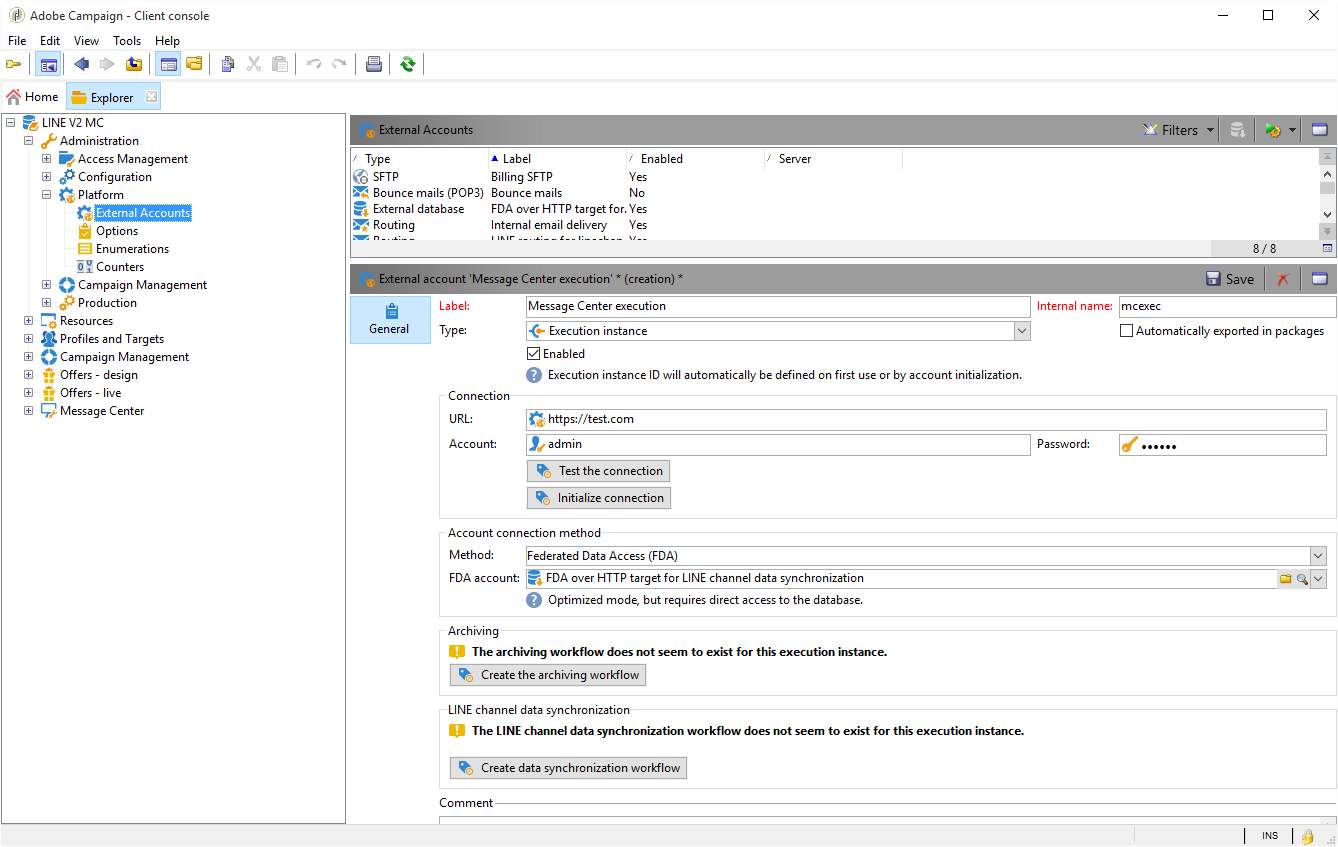Click the Paste clipboard toolbar icon

coord(280,64)
